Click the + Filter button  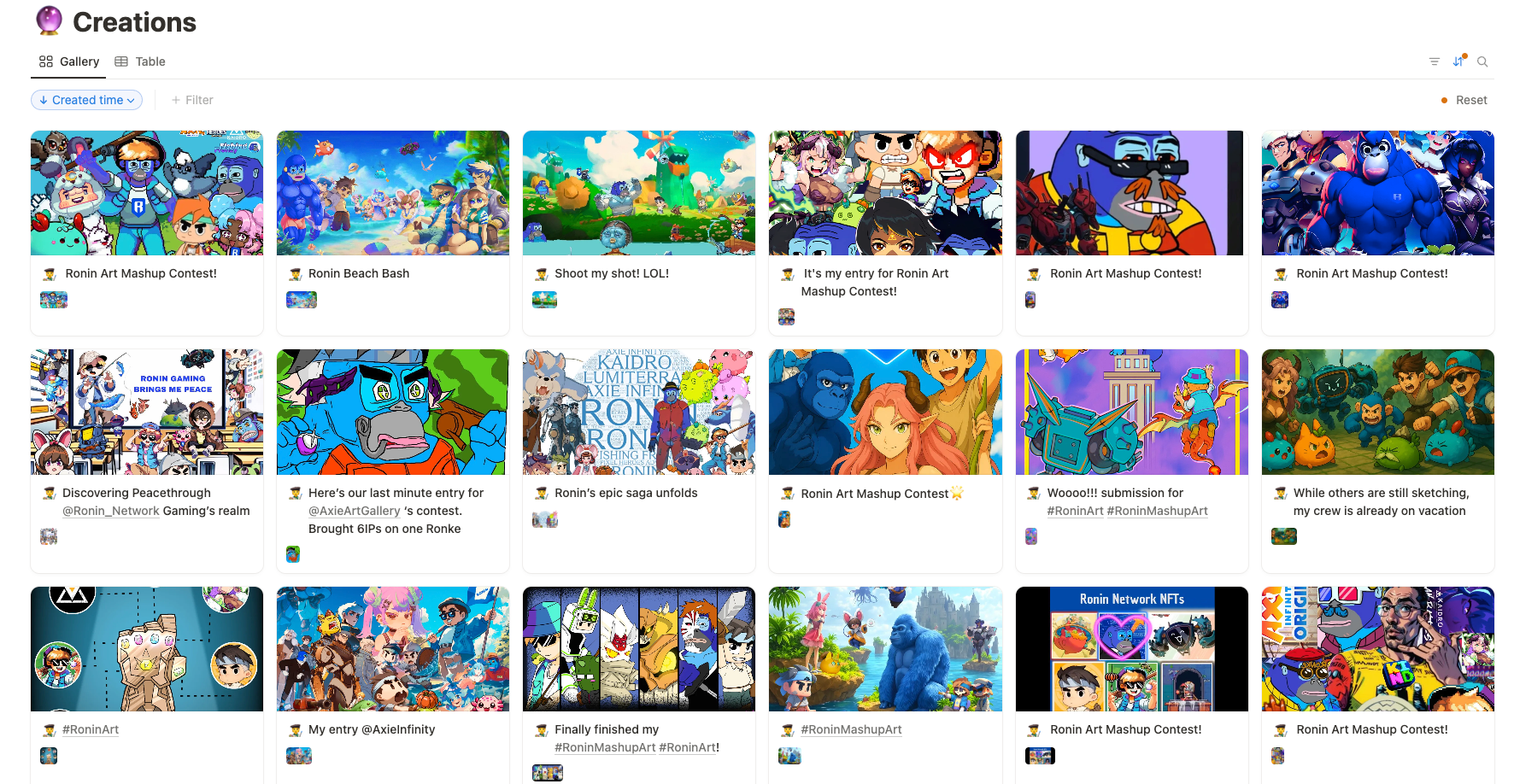click(x=192, y=100)
